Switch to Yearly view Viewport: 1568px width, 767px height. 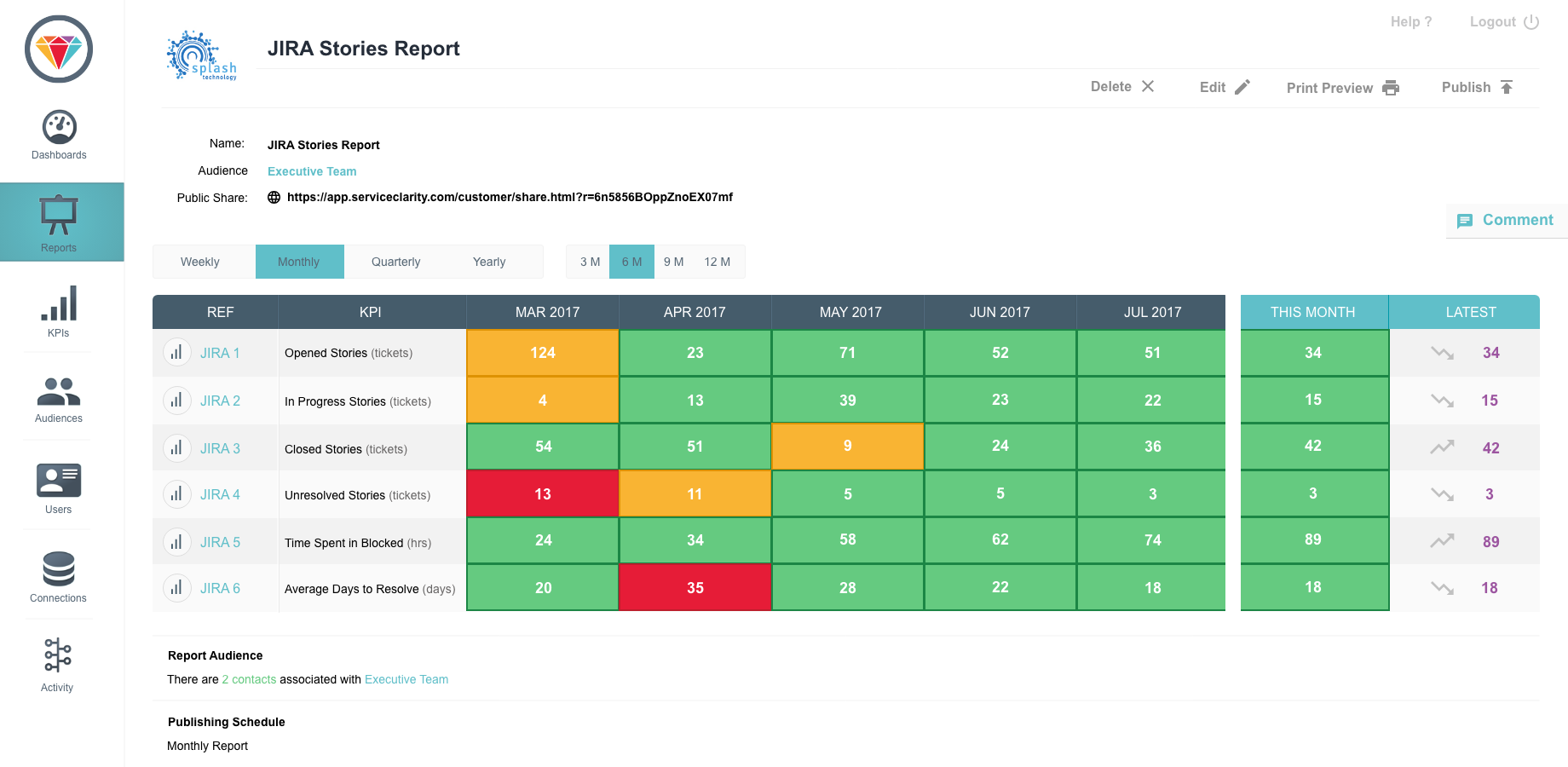pos(489,262)
